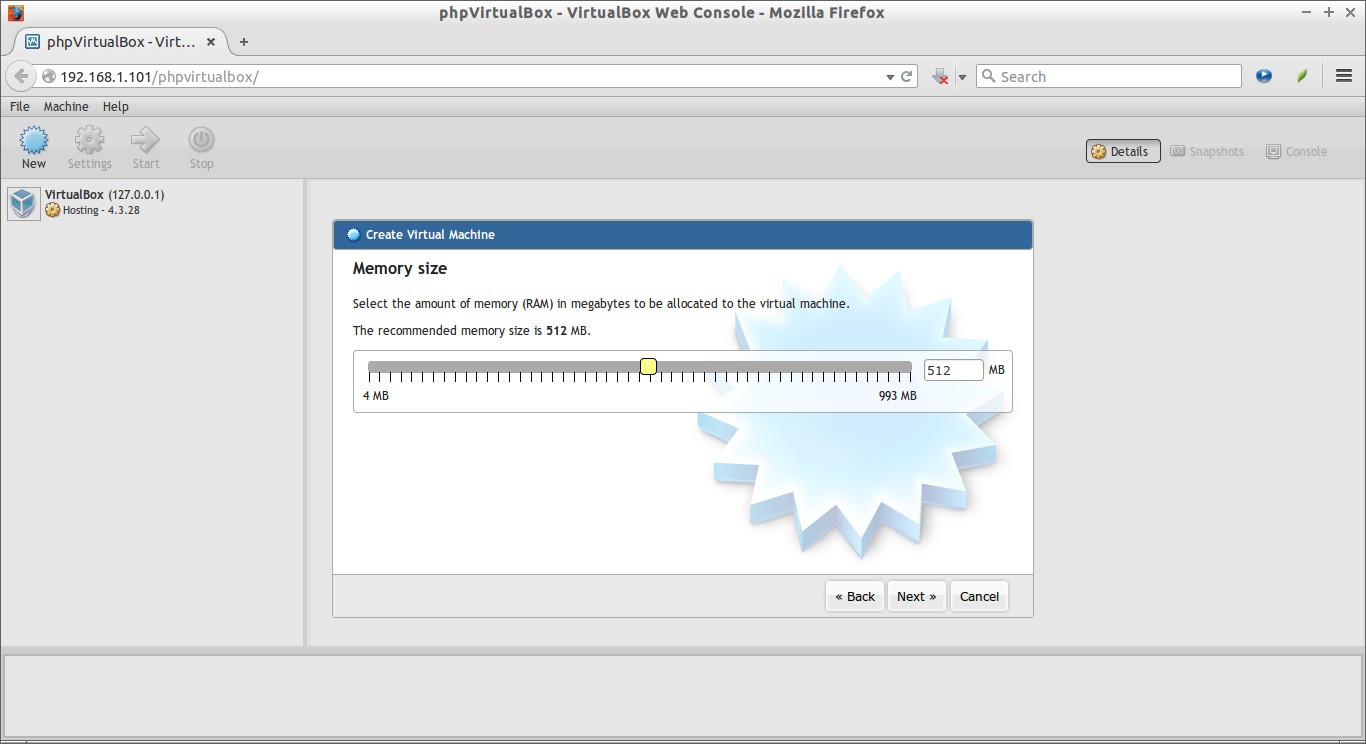Click the memory size field showing 512

(x=953, y=370)
